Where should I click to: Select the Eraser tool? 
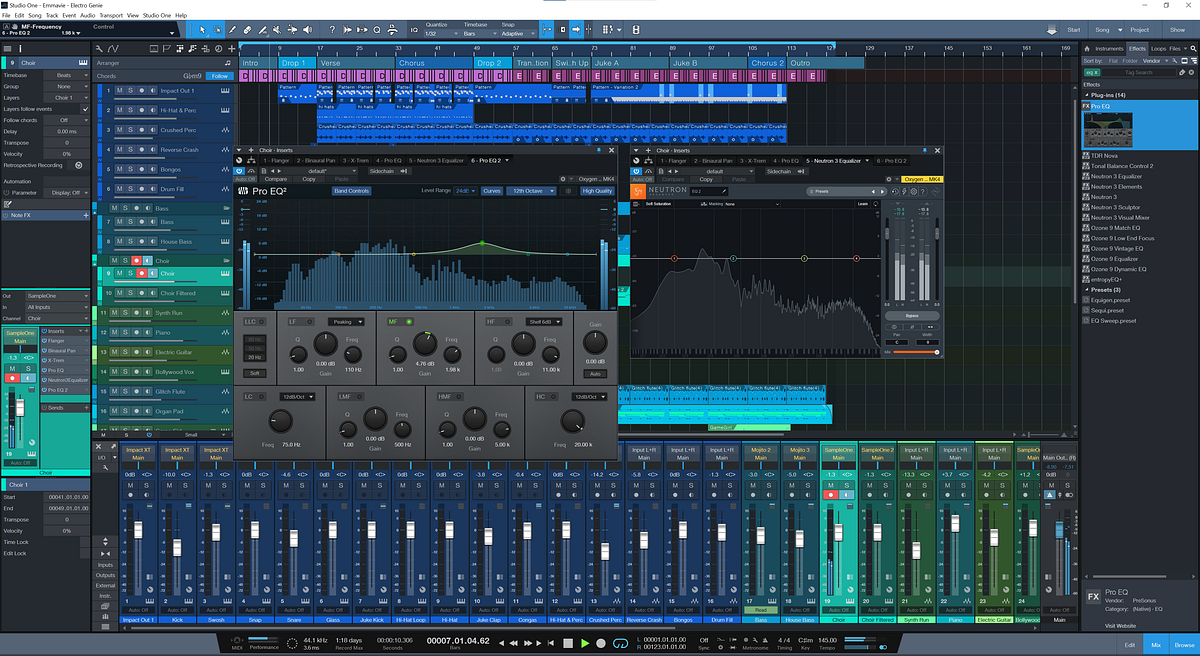point(247,30)
